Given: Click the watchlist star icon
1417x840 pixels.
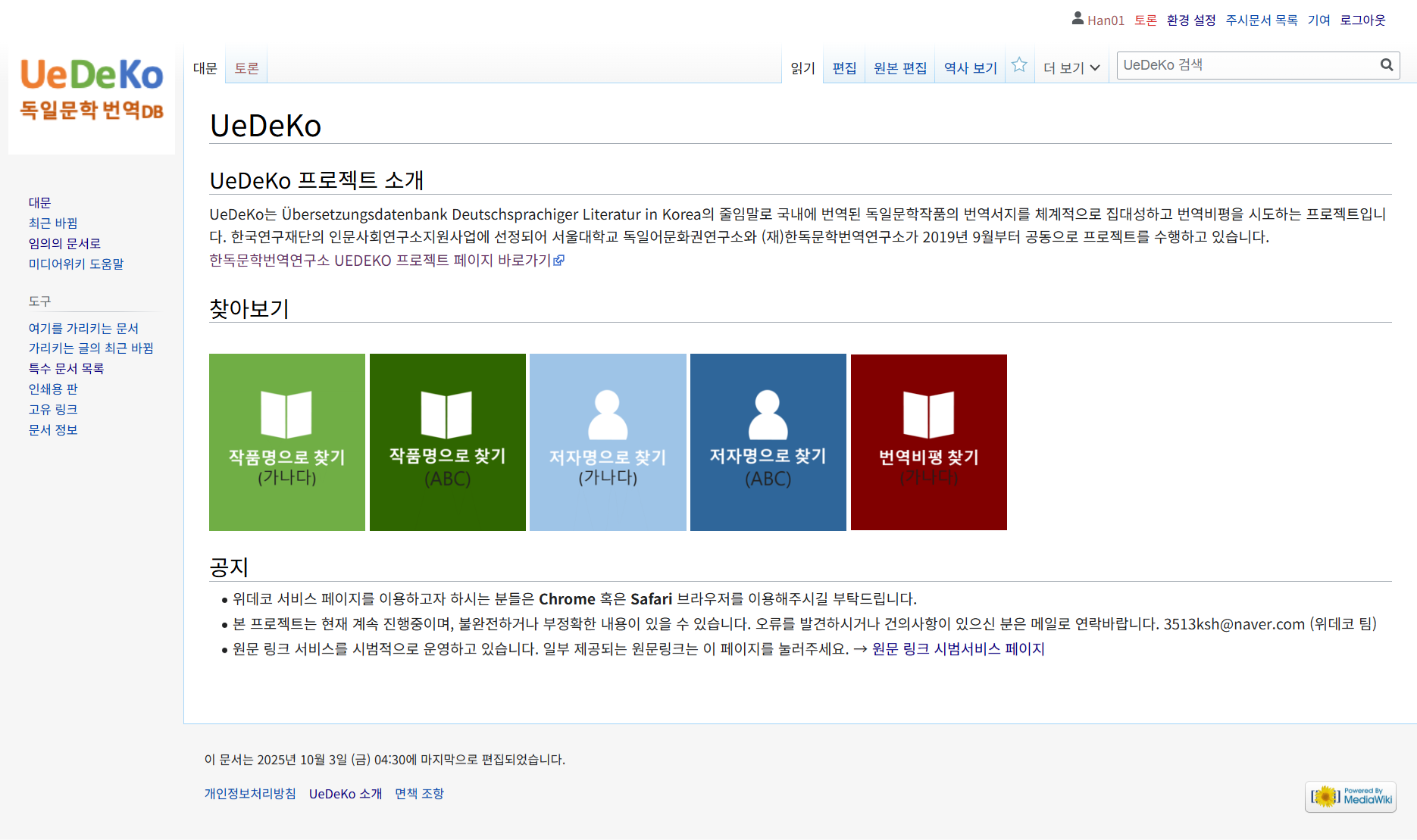Looking at the screenshot, I should click(1019, 66).
